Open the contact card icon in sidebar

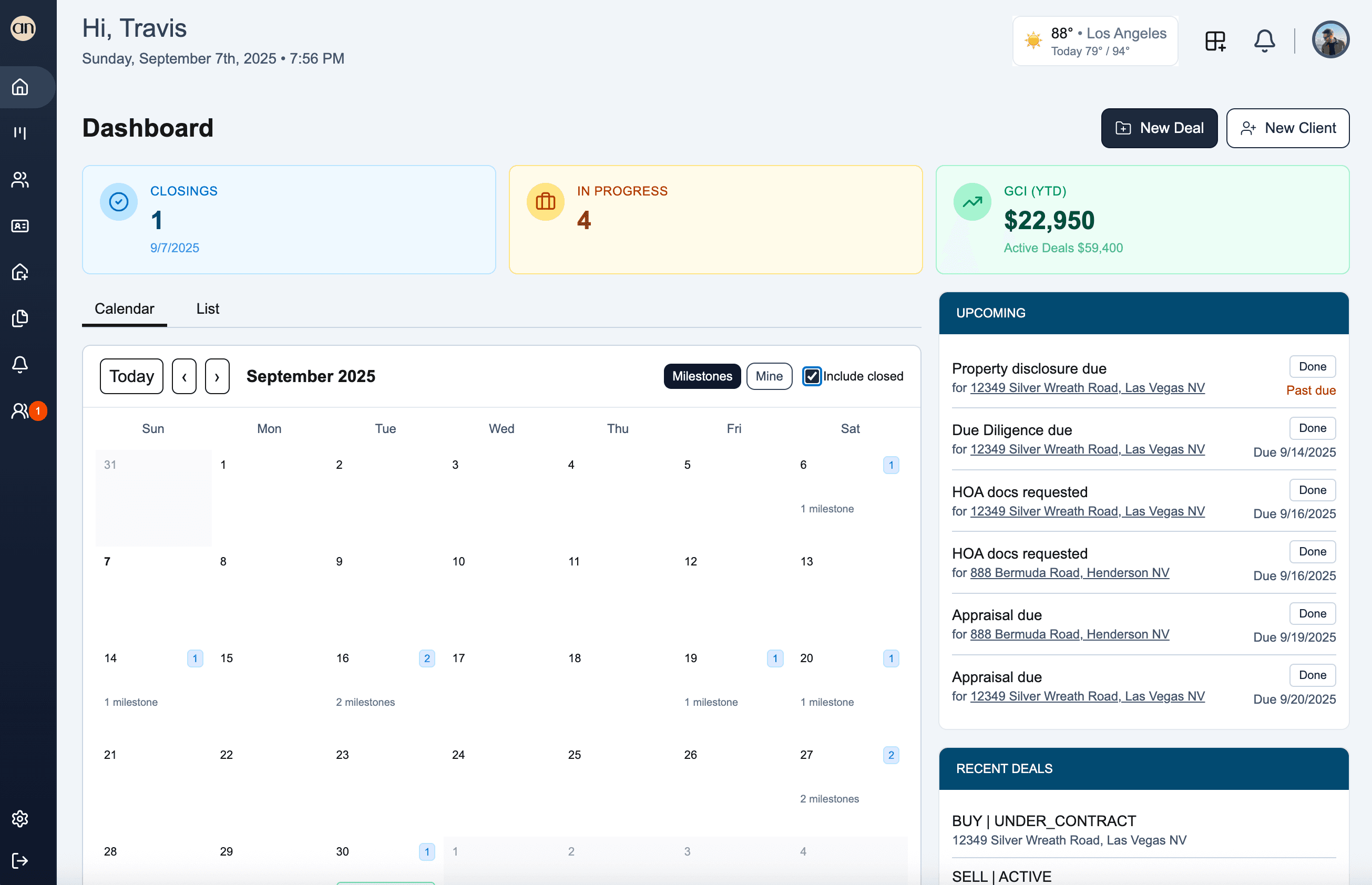(20, 226)
